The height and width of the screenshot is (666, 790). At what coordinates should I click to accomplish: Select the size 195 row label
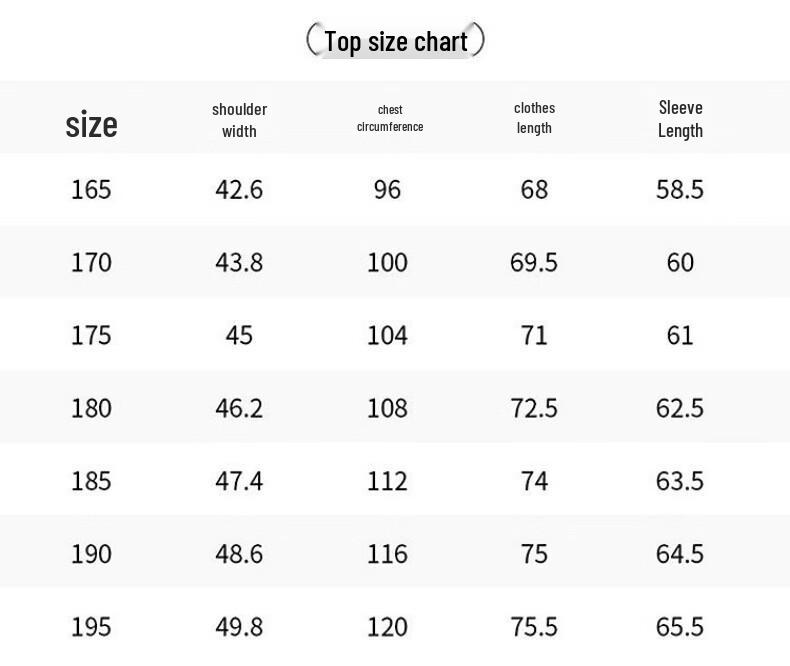[91, 627]
